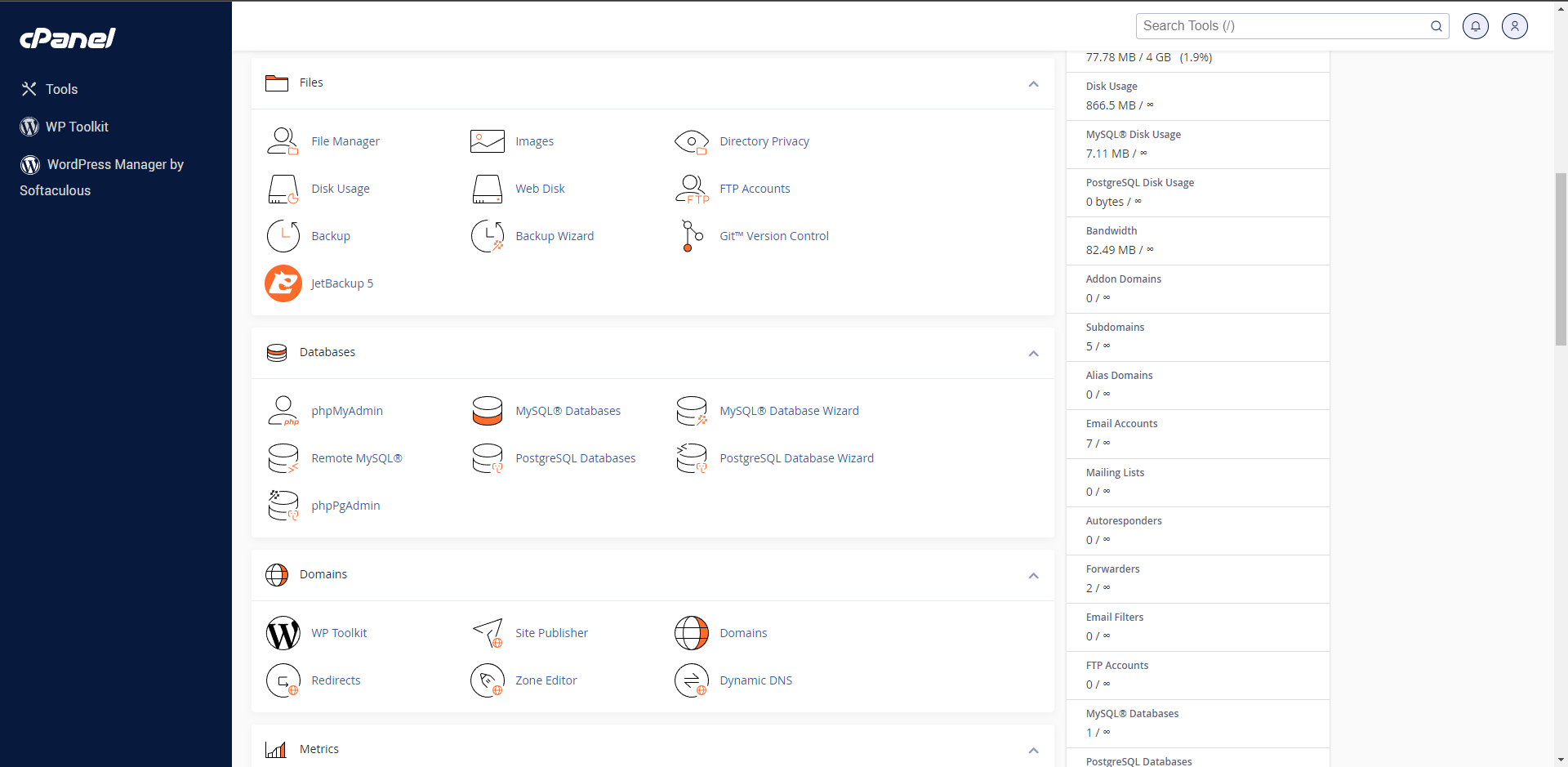Open the notifications bell icon
Viewport: 1568px width, 767px height.
[x=1475, y=25]
